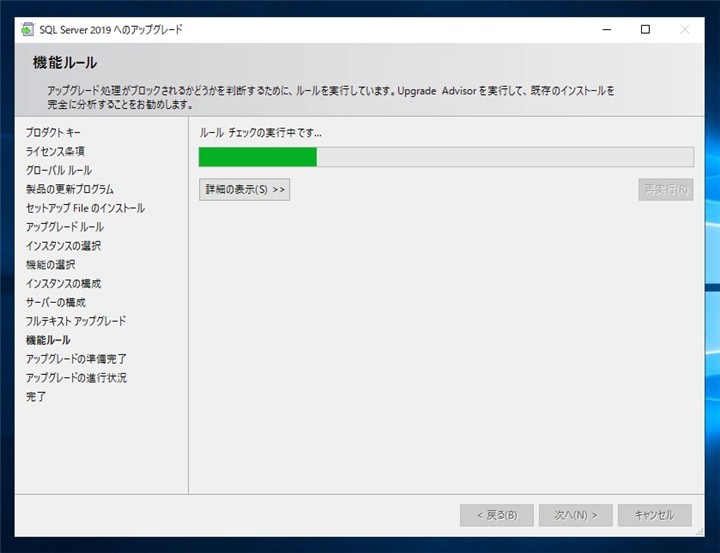Expand details with 詳細の表示(S) >> button
This screenshot has height=553, width=720.
point(244,189)
